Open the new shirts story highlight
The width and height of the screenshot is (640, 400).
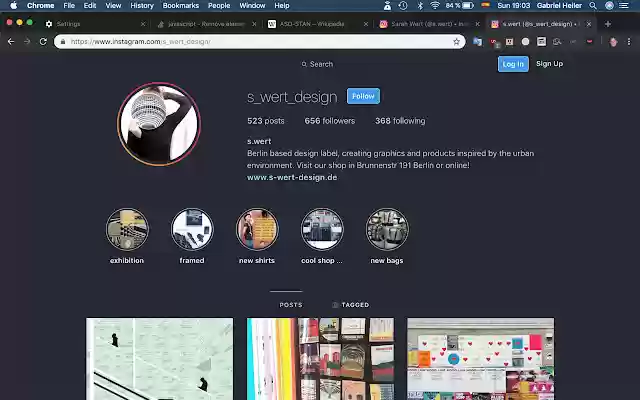pyautogui.click(x=257, y=229)
